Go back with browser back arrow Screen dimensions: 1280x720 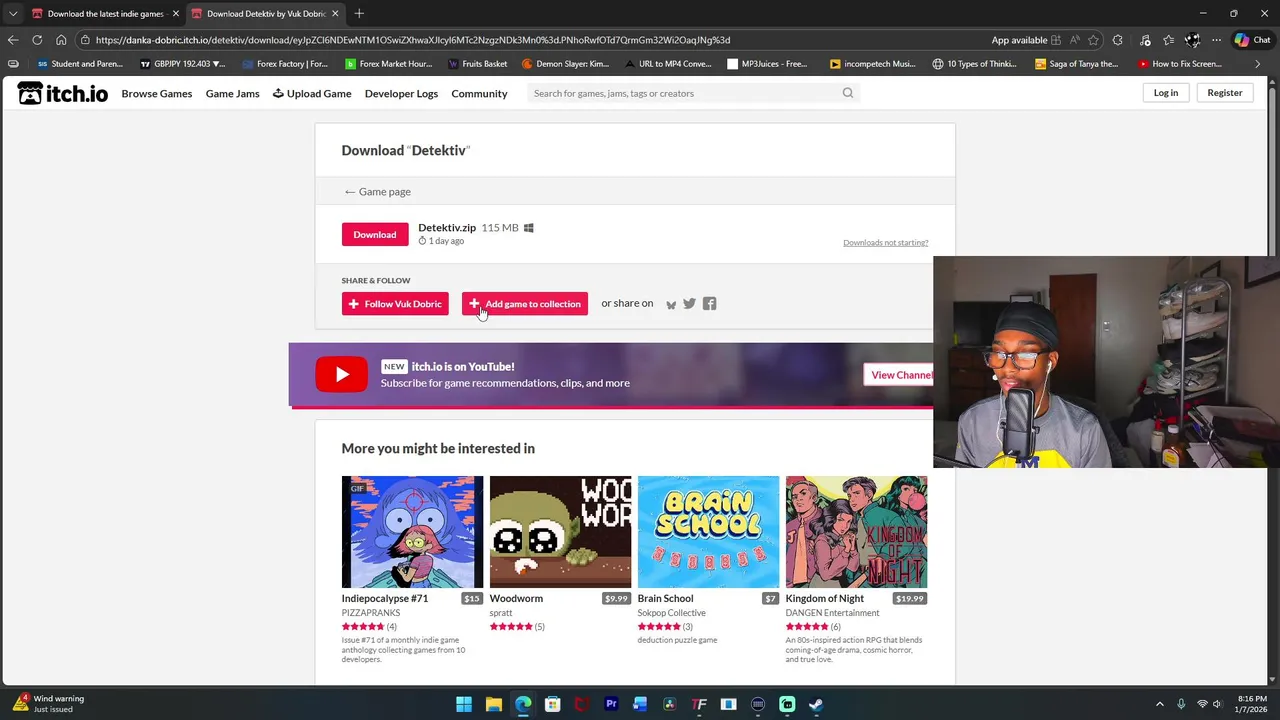click(x=12, y=40)
